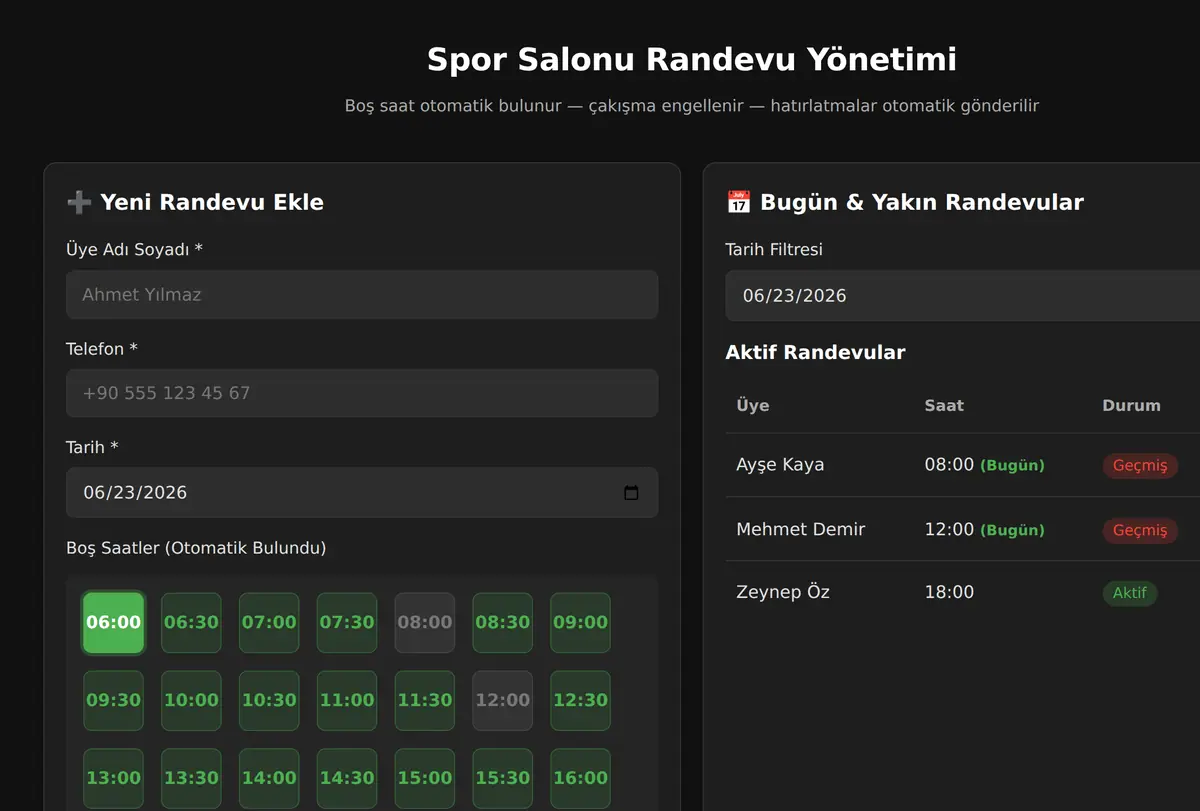The image size is (1200, 811).
Task: Click the Durum column header
Action: [x=1131, y=406]
